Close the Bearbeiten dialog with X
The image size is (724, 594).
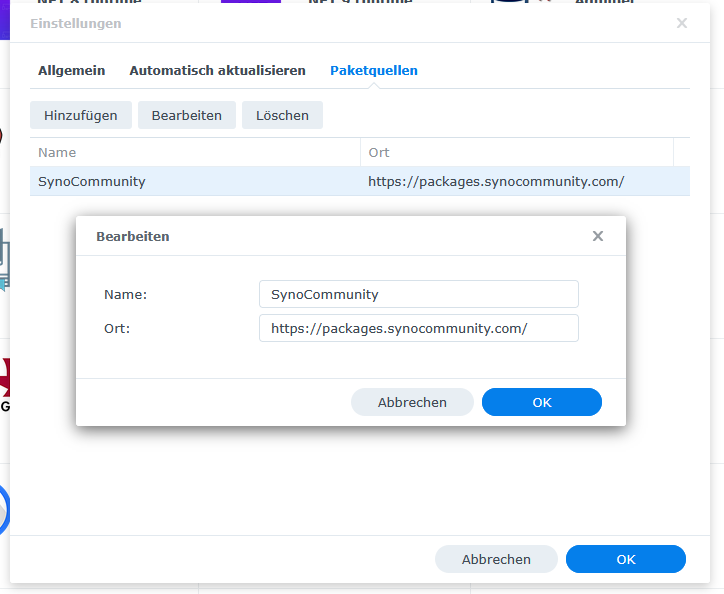pos(598,237)
